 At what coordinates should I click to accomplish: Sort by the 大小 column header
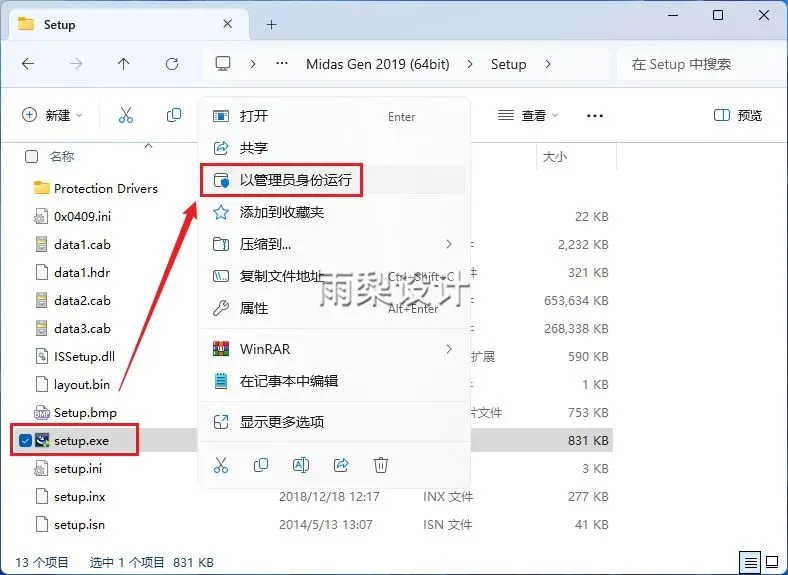555,156
